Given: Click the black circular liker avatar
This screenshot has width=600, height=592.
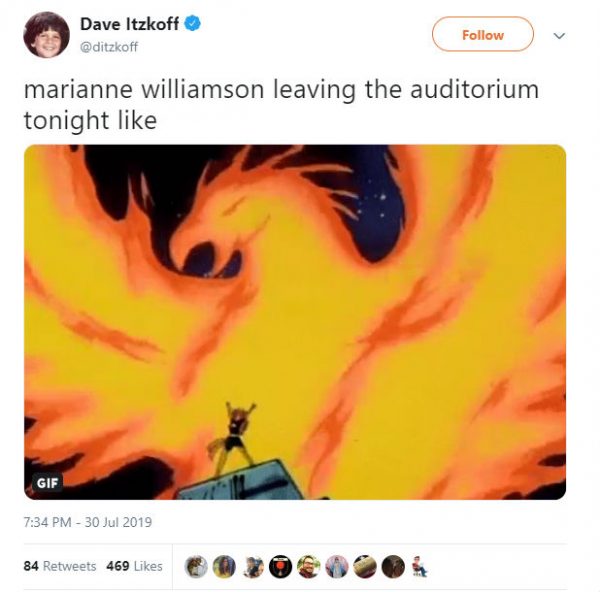Looking at the screenshot, I should 280,566.
